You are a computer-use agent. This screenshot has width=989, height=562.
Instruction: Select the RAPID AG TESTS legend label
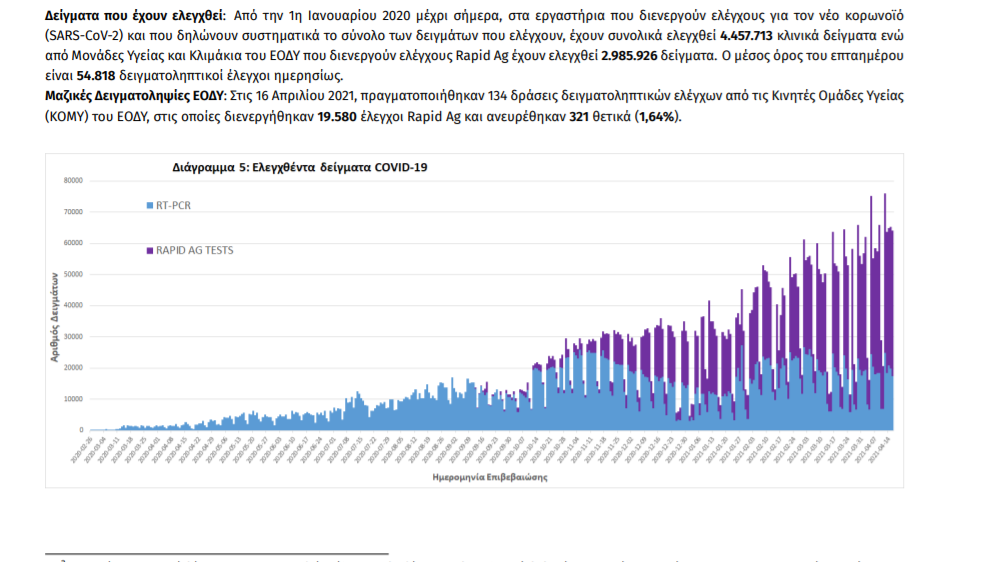click(x=194, y=250)
